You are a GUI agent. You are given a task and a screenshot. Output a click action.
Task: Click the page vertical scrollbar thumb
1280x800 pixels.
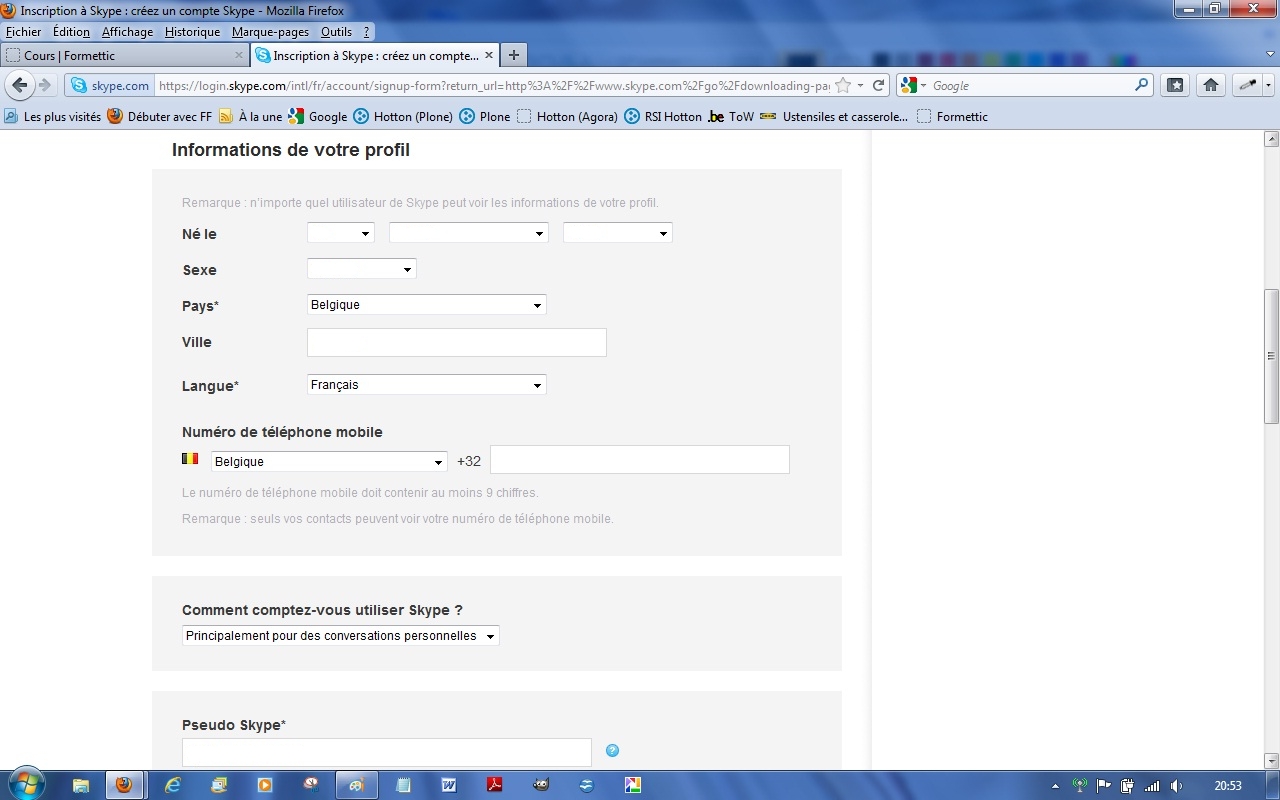(1271, 356)
